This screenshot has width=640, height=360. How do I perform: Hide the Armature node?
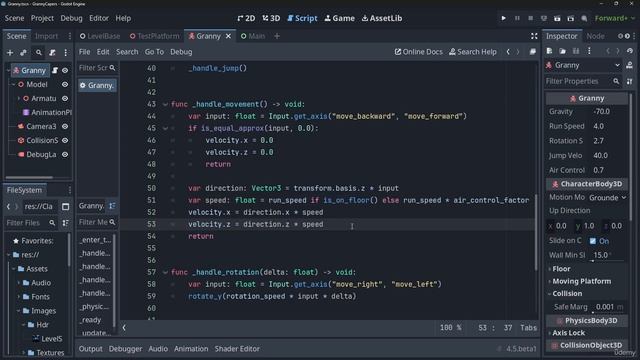tap(65, 98)
